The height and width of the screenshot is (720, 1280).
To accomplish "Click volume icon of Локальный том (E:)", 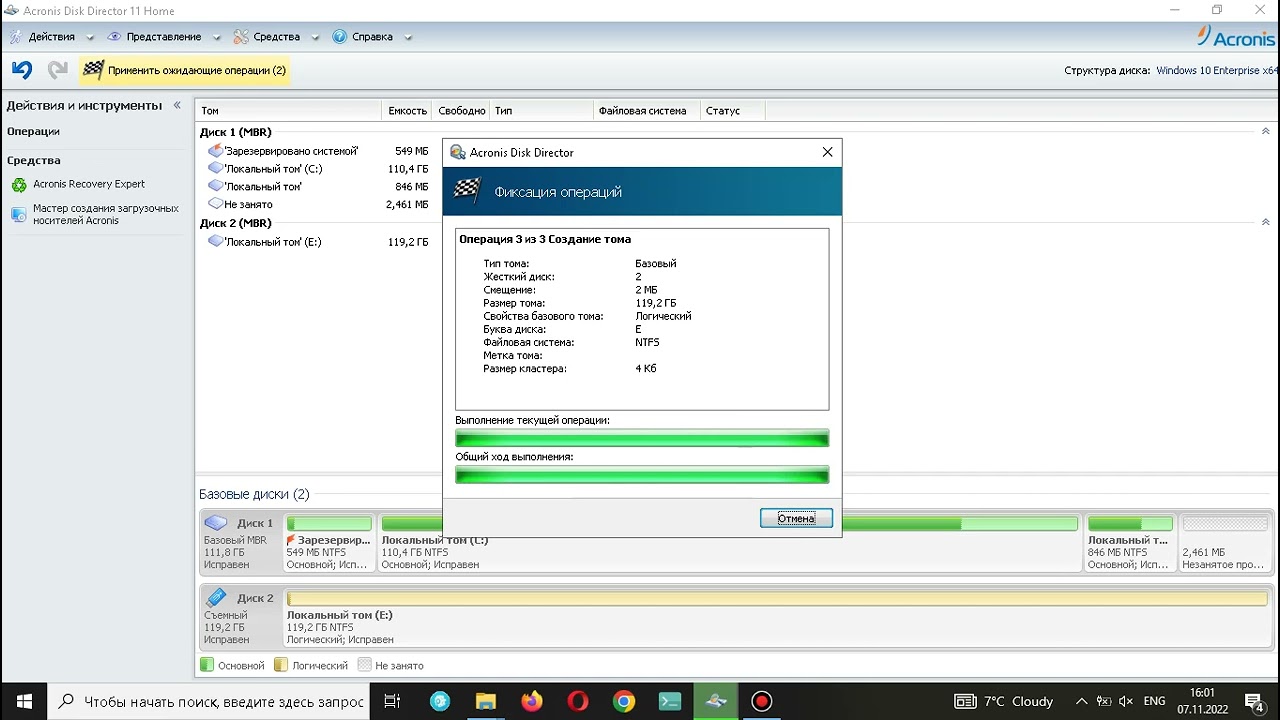I will click(x=215, y=242).
